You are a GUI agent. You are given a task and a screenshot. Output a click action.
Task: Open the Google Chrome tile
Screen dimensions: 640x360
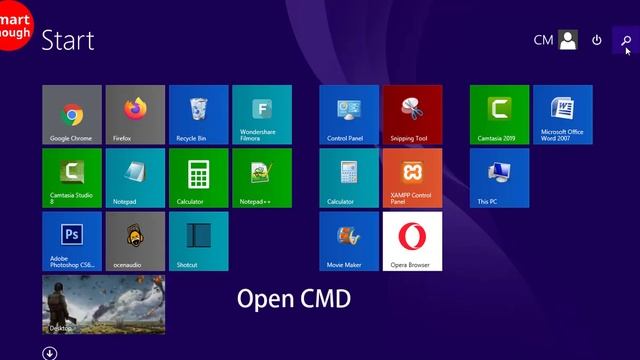[x=72, y=115]
